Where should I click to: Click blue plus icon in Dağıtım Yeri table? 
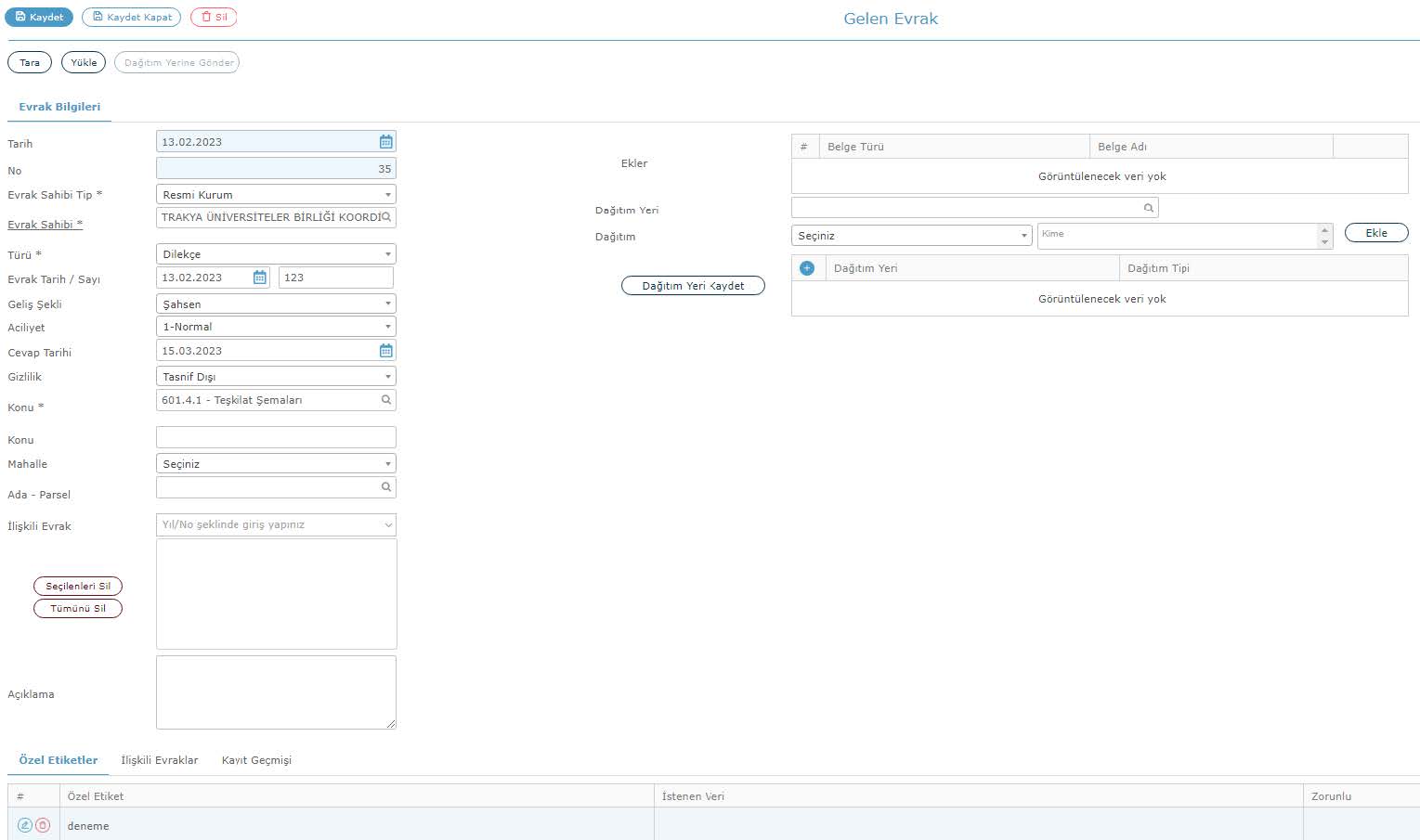[807, 268]
